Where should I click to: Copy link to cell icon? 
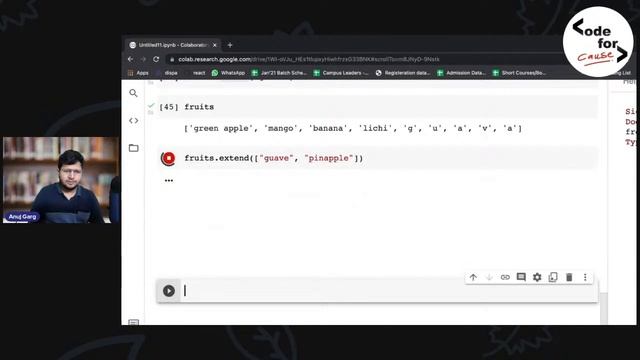(x=505, y=277)
